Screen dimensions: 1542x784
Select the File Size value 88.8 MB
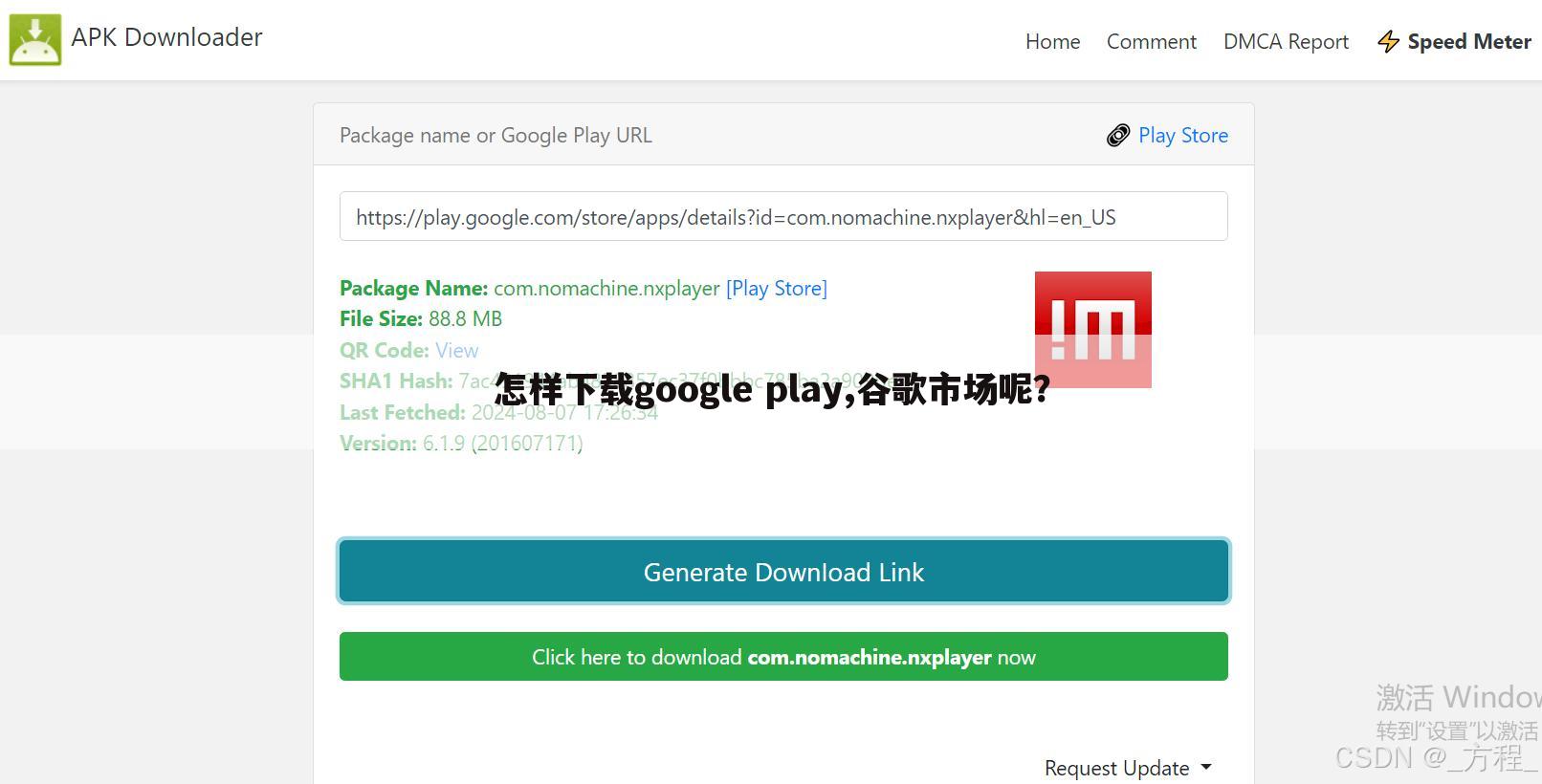(465, 318)
